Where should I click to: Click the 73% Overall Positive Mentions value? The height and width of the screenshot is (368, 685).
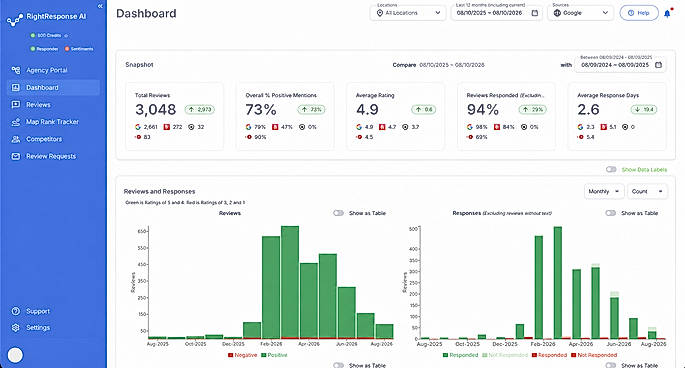261,109
